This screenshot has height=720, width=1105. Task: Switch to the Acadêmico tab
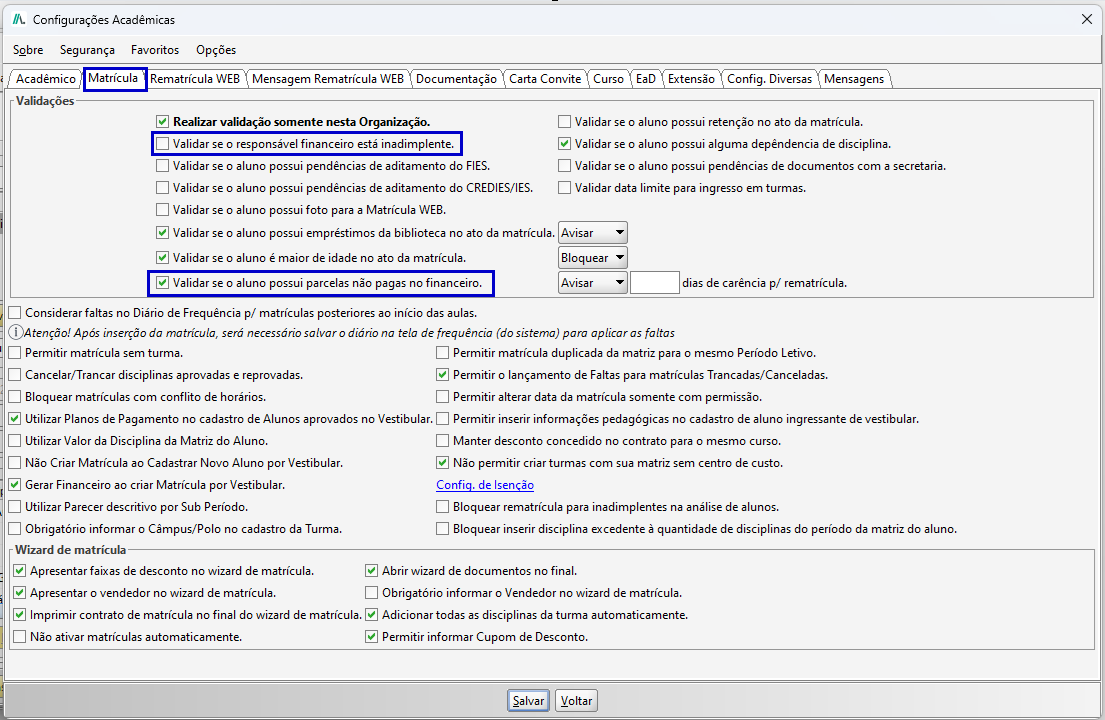46,79
